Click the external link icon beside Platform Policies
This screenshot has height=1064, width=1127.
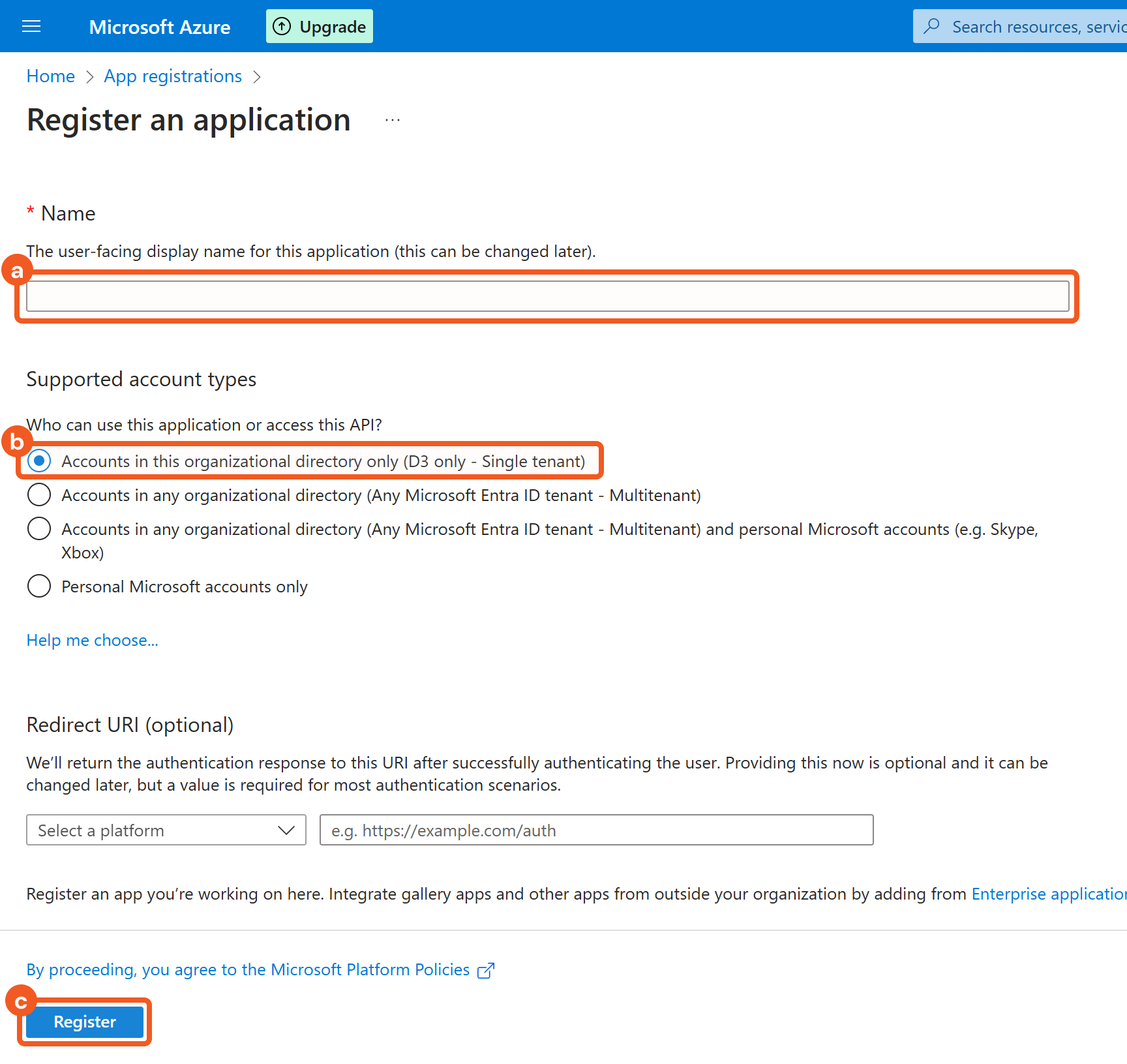(486, 971)
